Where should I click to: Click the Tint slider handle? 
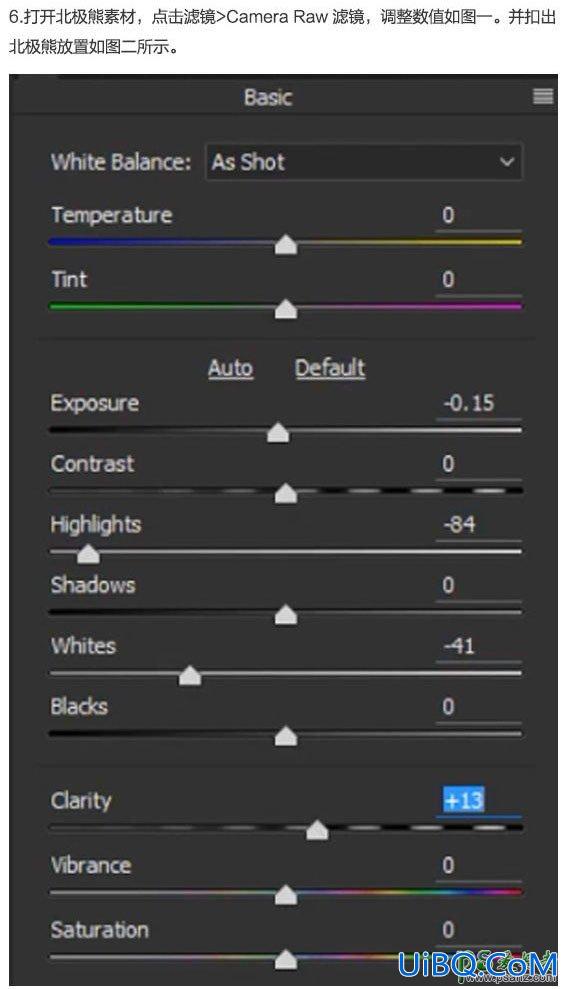pos(286,309)
